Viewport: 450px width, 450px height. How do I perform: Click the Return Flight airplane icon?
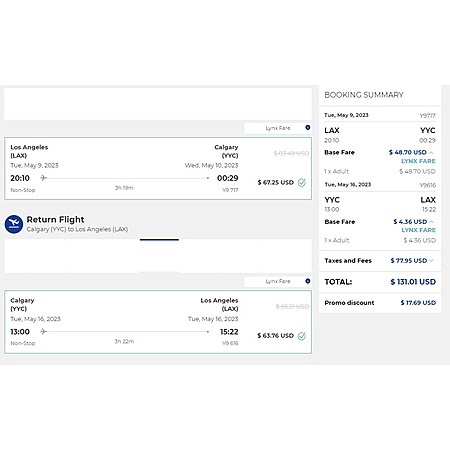point(14,224)
